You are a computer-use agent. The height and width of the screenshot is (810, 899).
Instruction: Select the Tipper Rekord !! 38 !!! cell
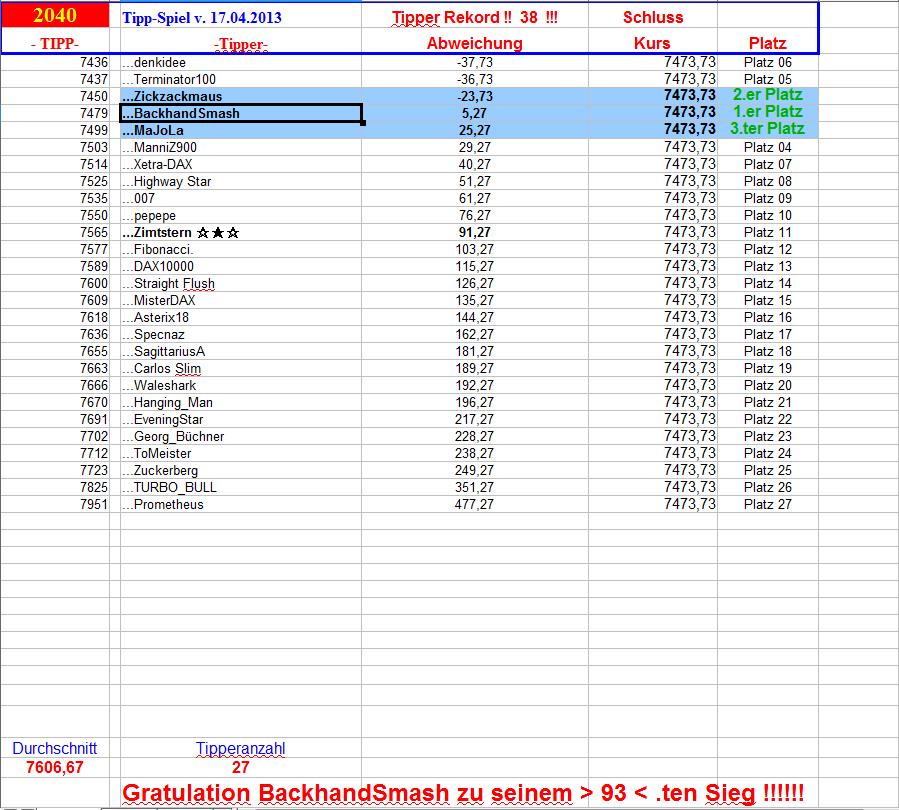475,17
